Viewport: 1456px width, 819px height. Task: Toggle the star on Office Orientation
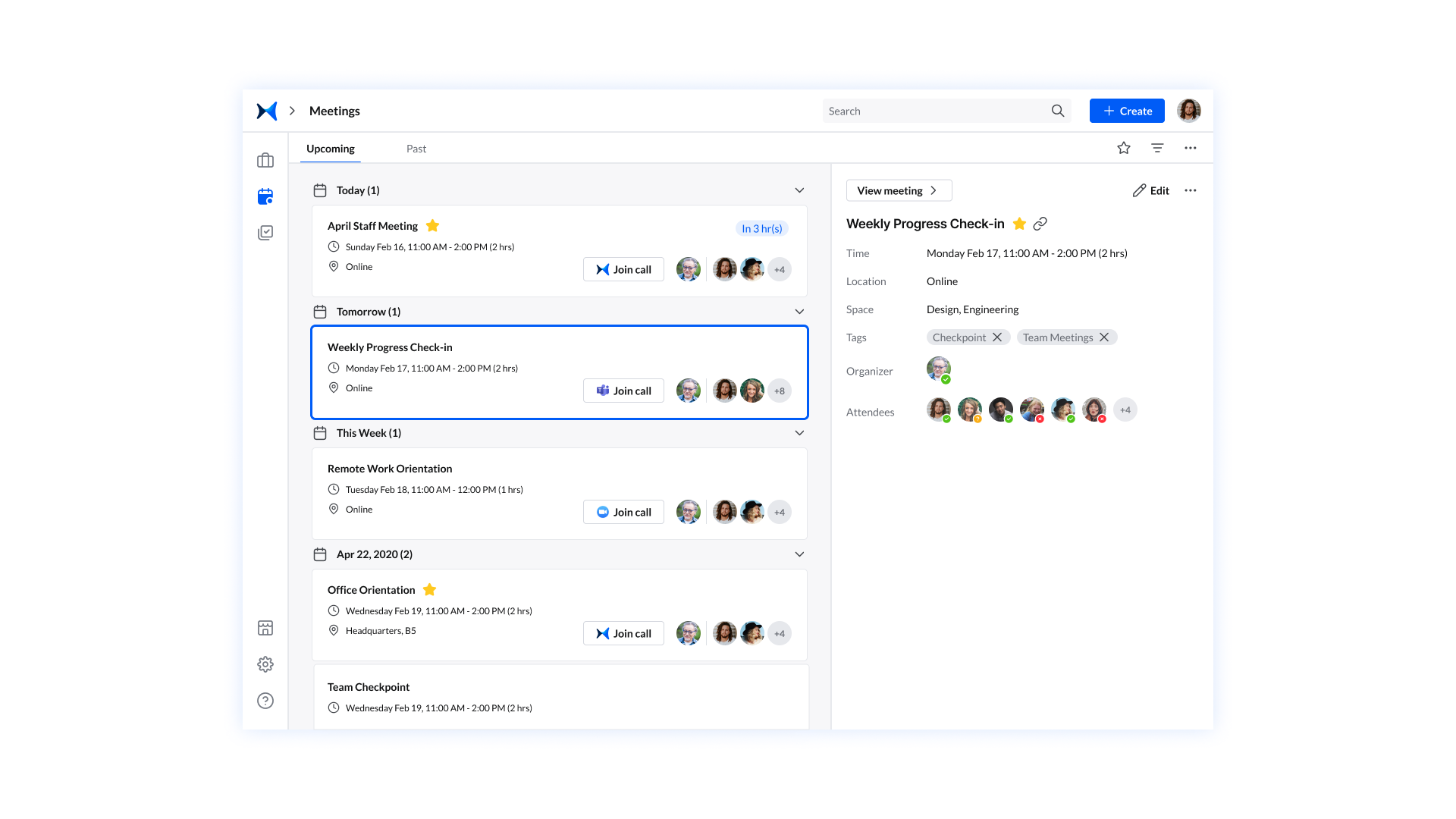pyautogui.click(x=429, y=589)
